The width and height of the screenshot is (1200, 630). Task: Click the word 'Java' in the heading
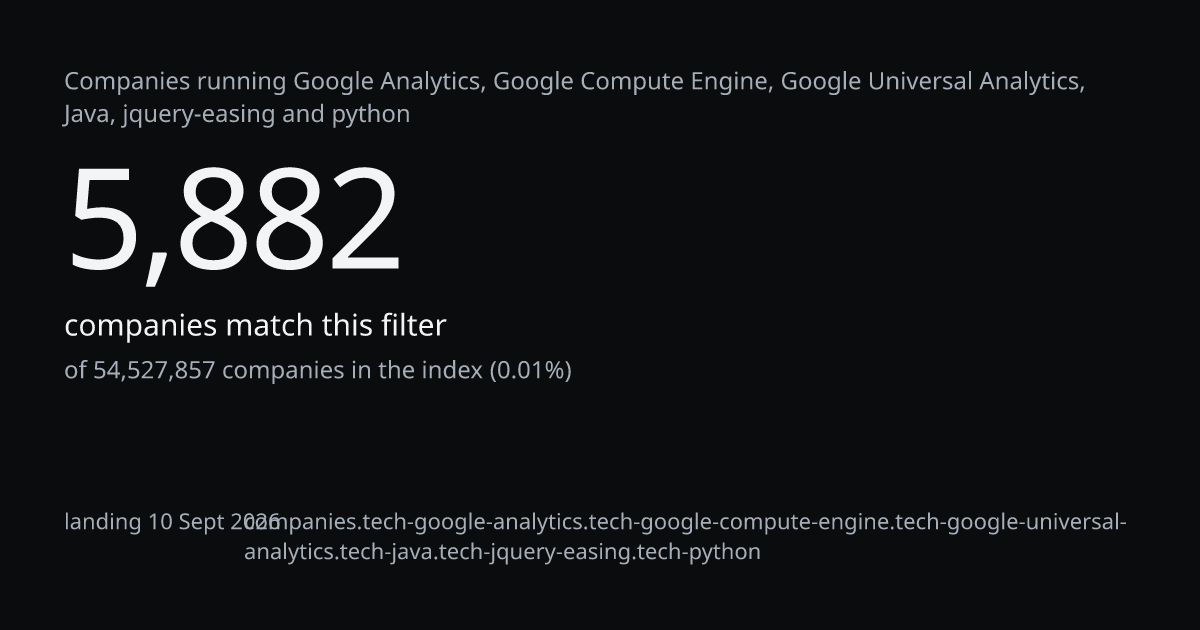pos(90,114)
